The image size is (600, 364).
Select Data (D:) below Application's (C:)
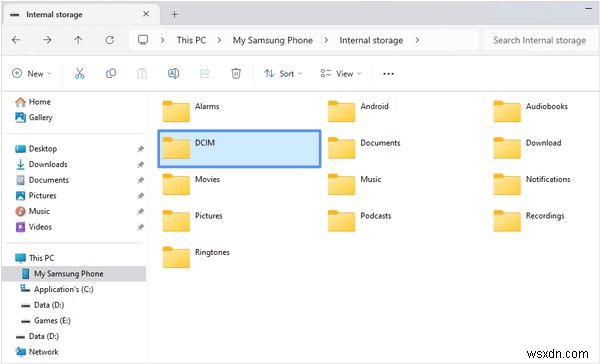point(42,305)
